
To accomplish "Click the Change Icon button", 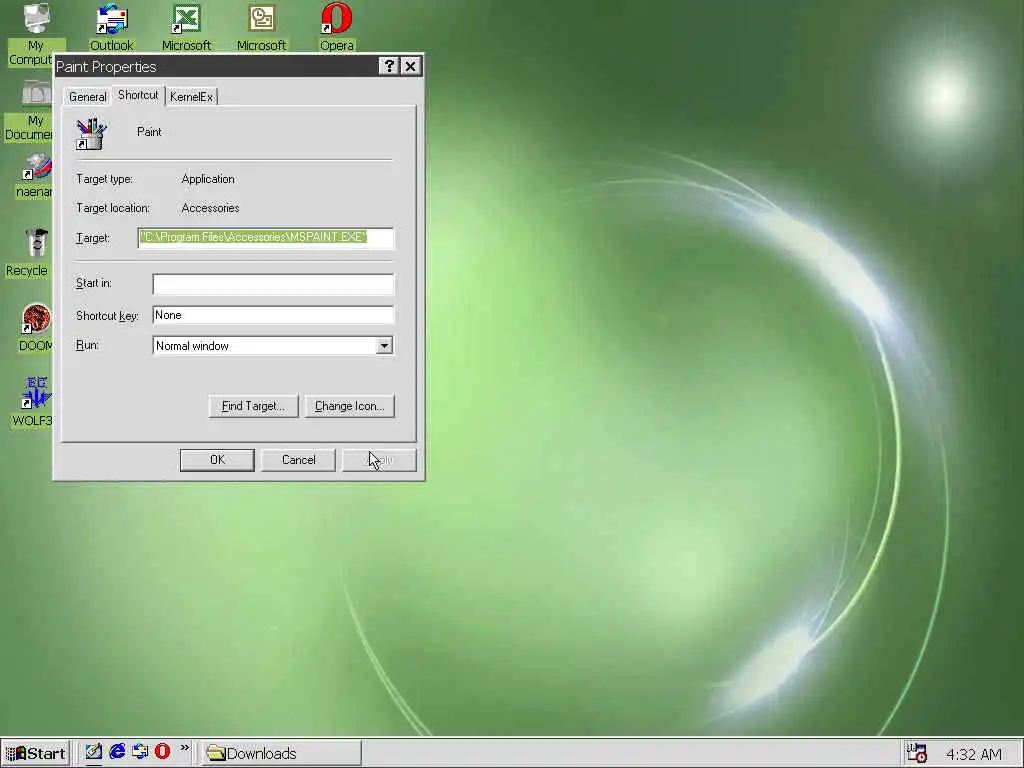I will (349, 406).
